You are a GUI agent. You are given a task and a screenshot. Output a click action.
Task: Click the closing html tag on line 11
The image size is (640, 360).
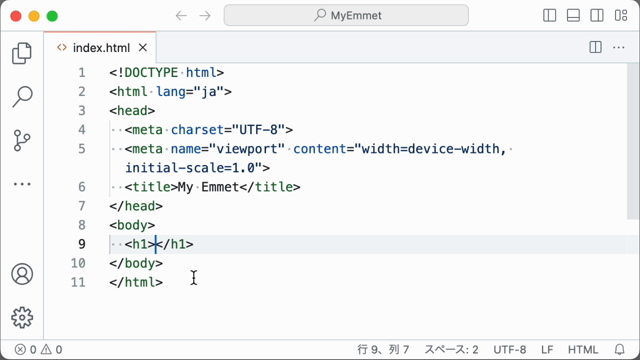(136, 282)
